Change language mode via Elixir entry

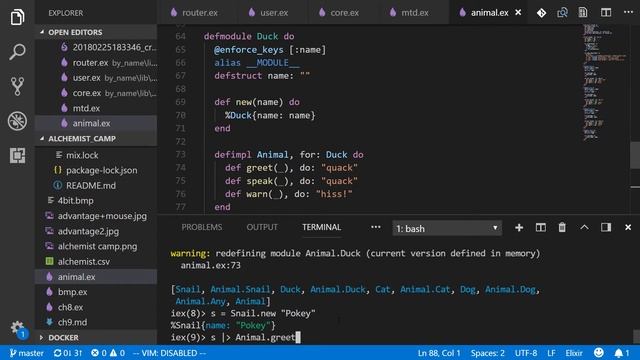click(574, 353)
